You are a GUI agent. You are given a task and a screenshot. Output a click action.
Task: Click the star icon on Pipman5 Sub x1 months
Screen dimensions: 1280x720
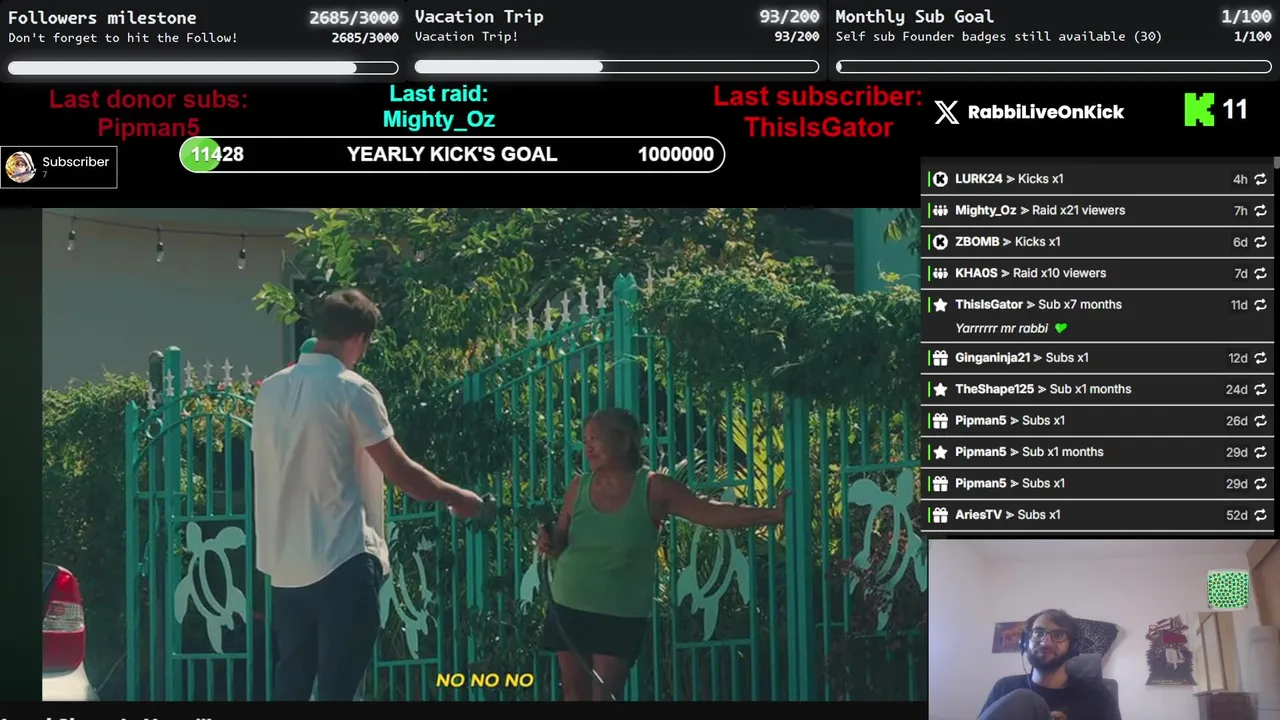tap(940, 452)
